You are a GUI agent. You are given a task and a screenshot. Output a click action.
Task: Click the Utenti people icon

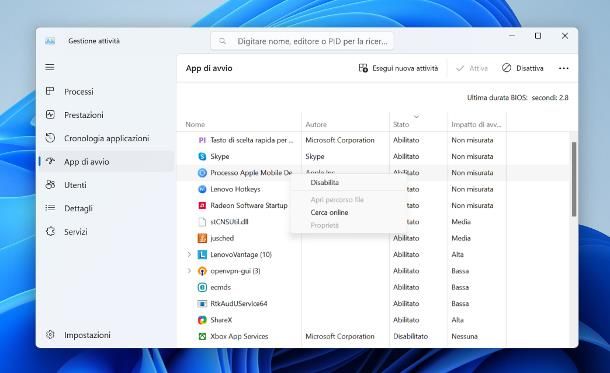pyautogui.click(x=50, y=184)
